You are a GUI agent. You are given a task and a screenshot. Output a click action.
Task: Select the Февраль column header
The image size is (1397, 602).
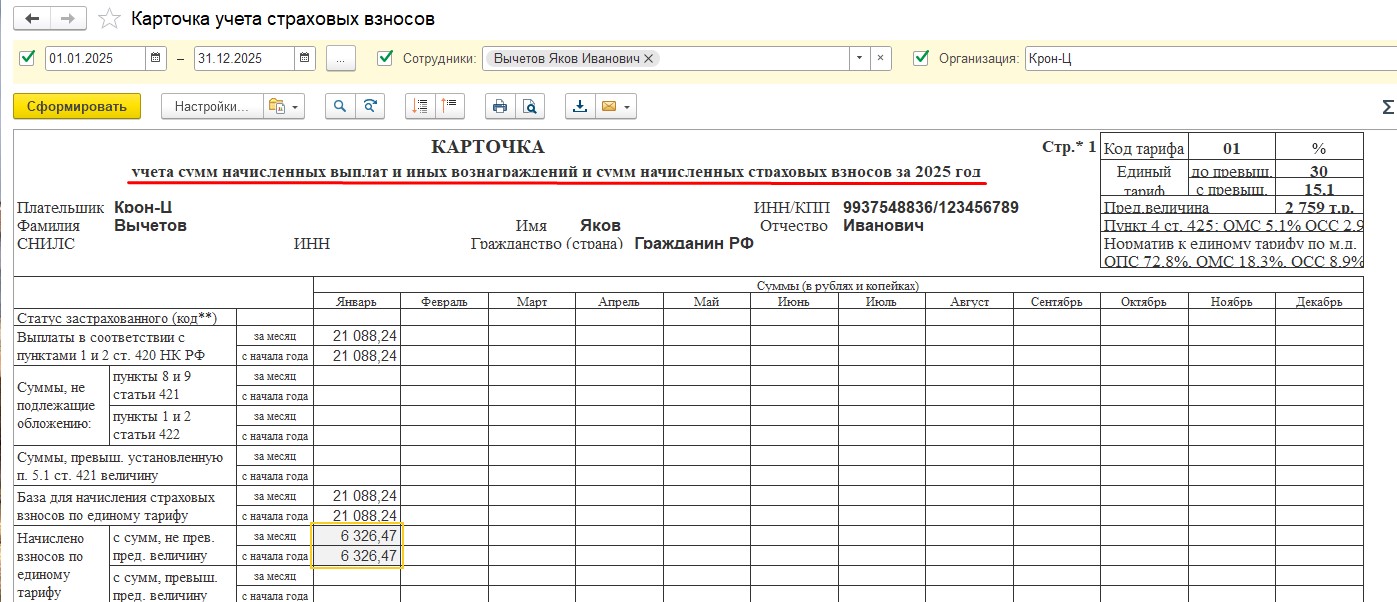pyautogui.click(x=444, y=301)
